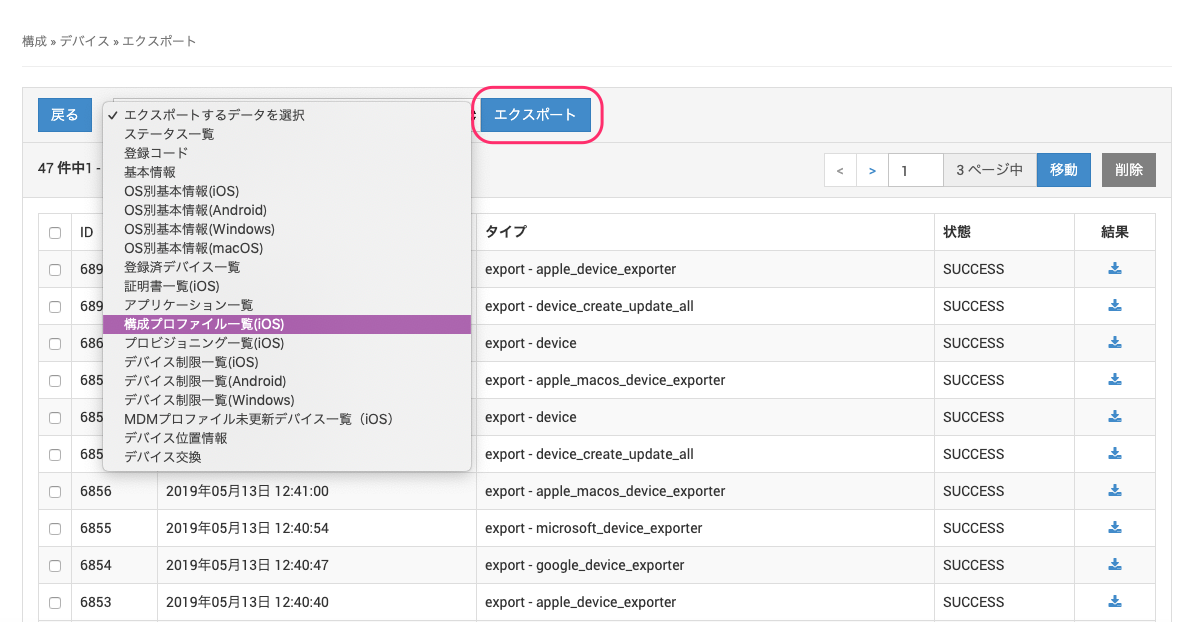Toggle the select-all checkbox in table header

tap(55, 233)
